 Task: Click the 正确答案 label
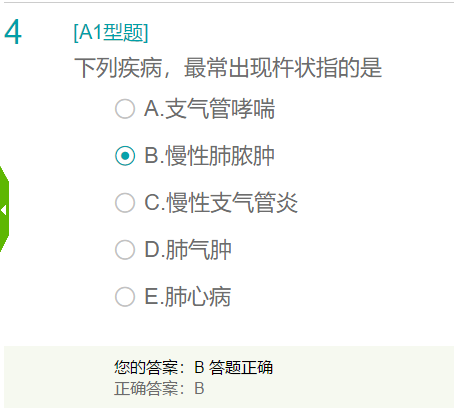point(149,388)
